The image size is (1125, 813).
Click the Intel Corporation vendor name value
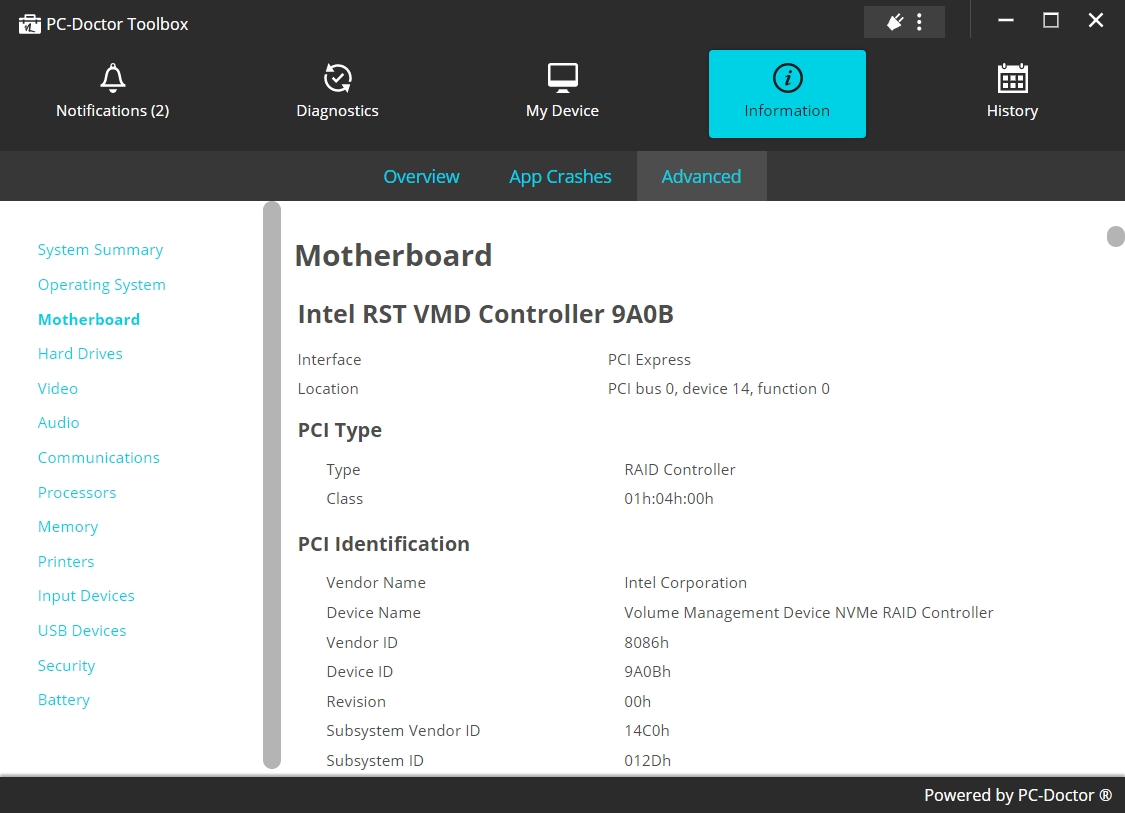pos(685,583)
